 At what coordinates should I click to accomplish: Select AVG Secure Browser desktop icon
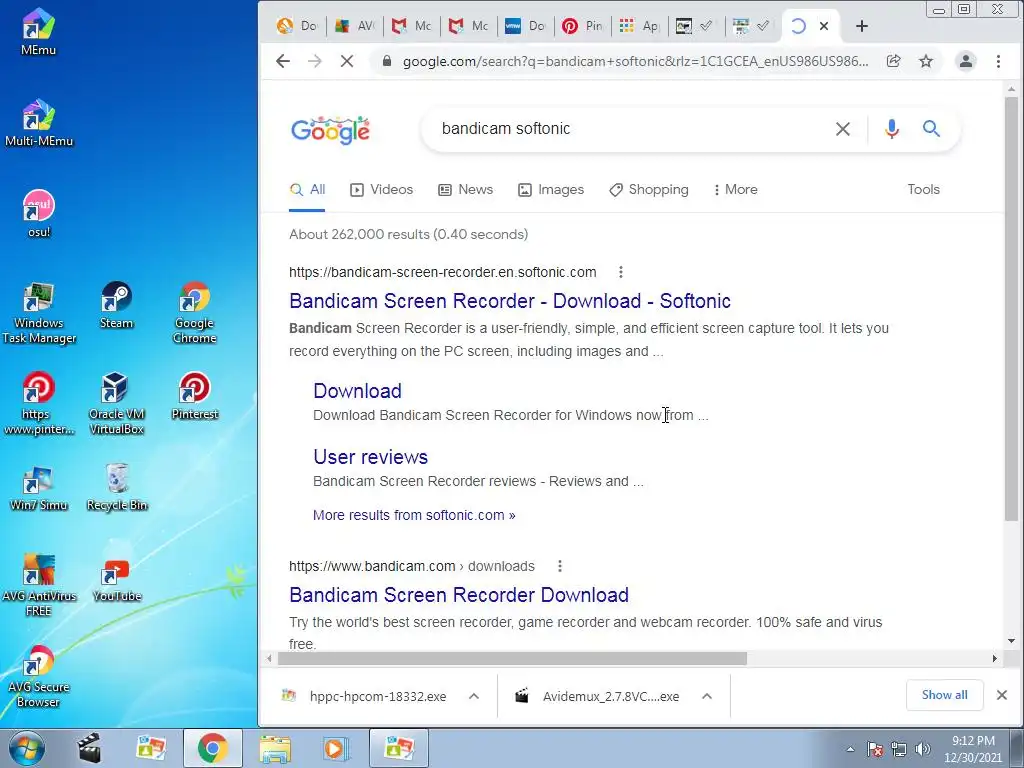(39, 677)
